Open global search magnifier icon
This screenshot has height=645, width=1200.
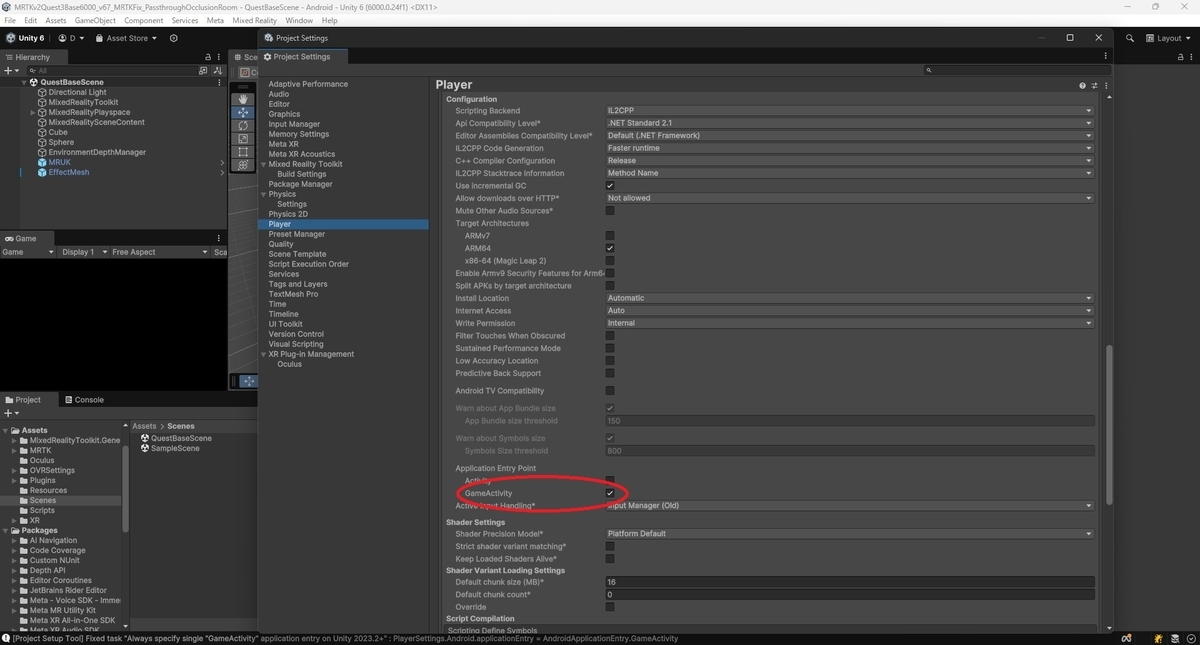point(1130,38)
